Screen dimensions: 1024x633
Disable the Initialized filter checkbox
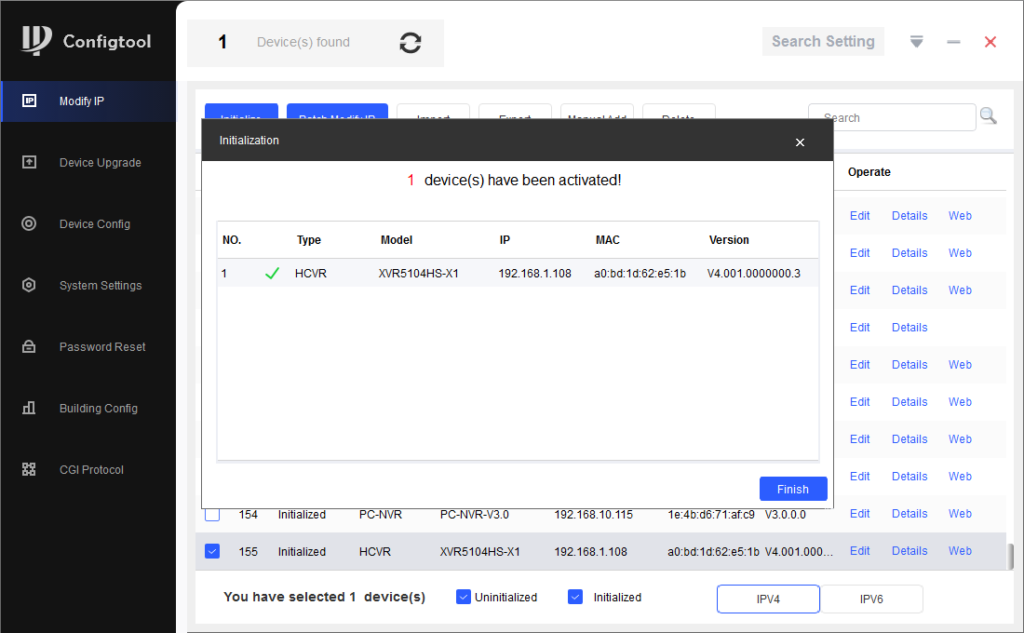point(575,597)
